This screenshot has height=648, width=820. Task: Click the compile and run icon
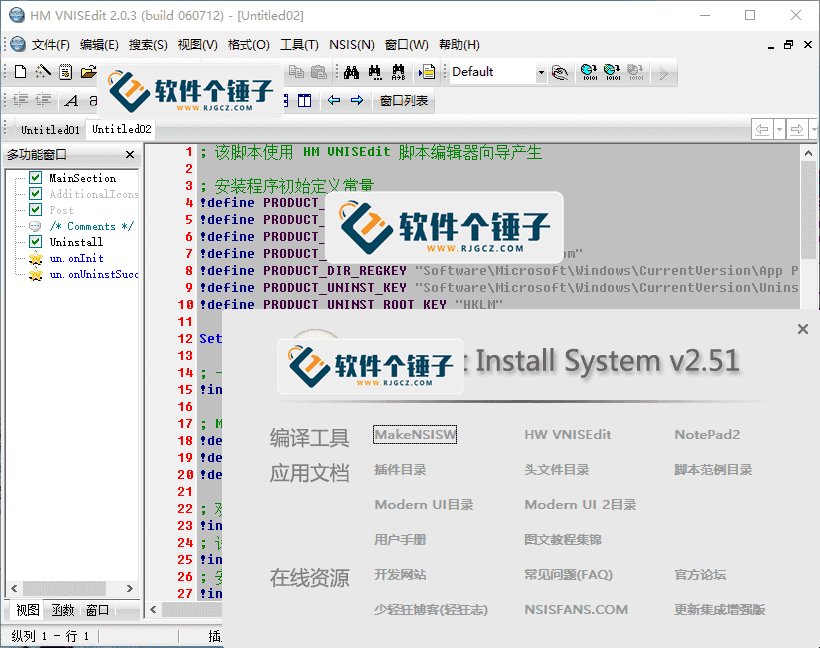(x=611, y=71)
